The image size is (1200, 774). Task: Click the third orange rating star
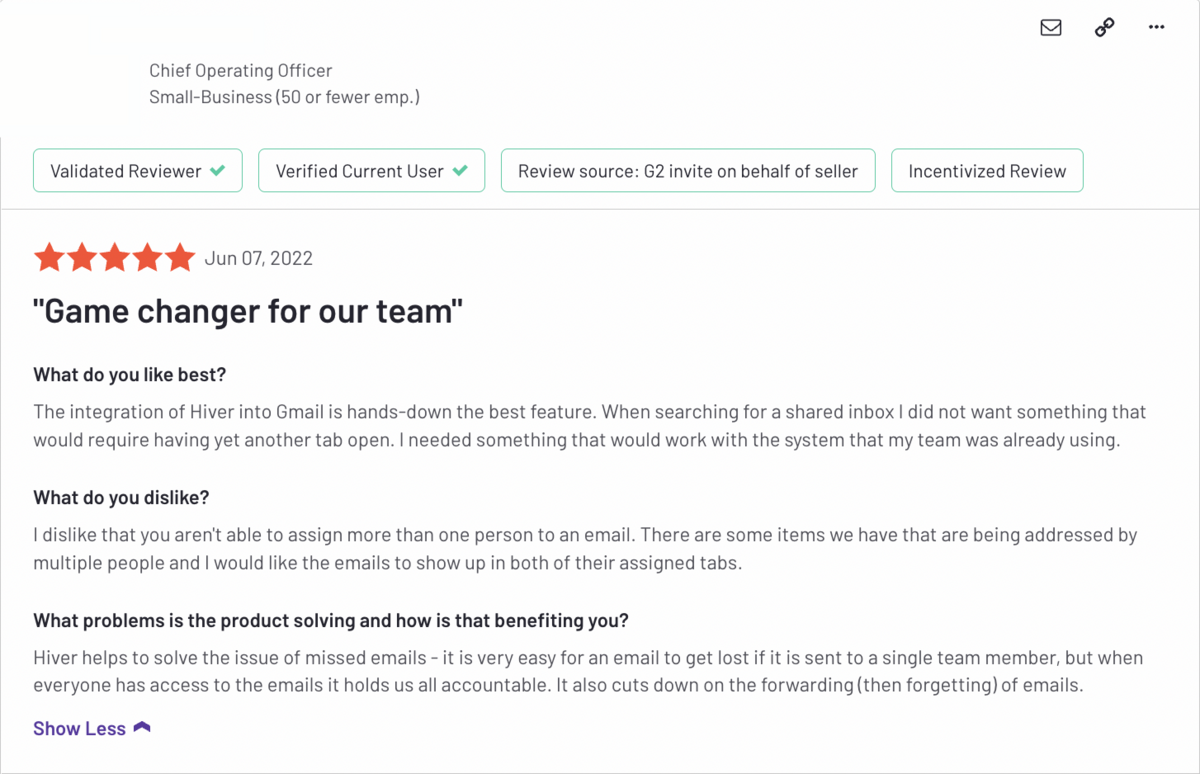click(115, 258)
